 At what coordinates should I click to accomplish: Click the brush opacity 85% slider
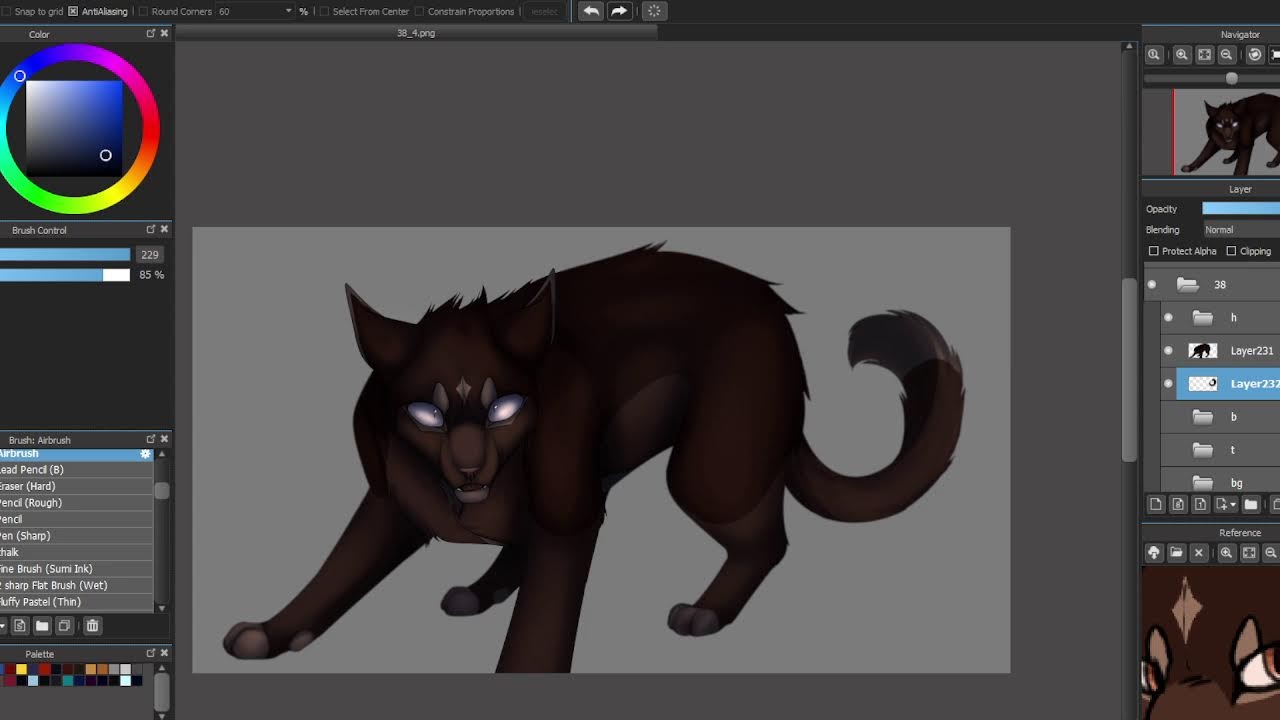[65, 275]
